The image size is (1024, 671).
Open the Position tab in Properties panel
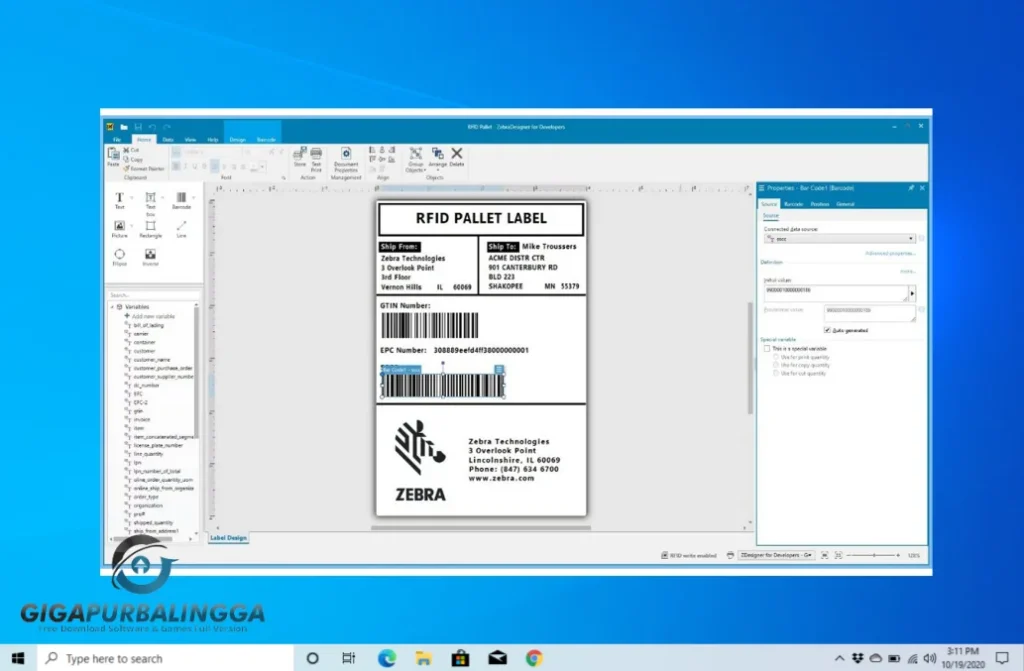820,204
